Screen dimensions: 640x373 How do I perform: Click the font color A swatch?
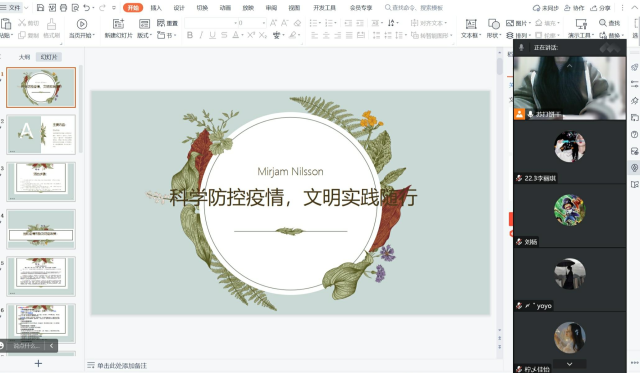pyautogui.click(x=236, y=35)
